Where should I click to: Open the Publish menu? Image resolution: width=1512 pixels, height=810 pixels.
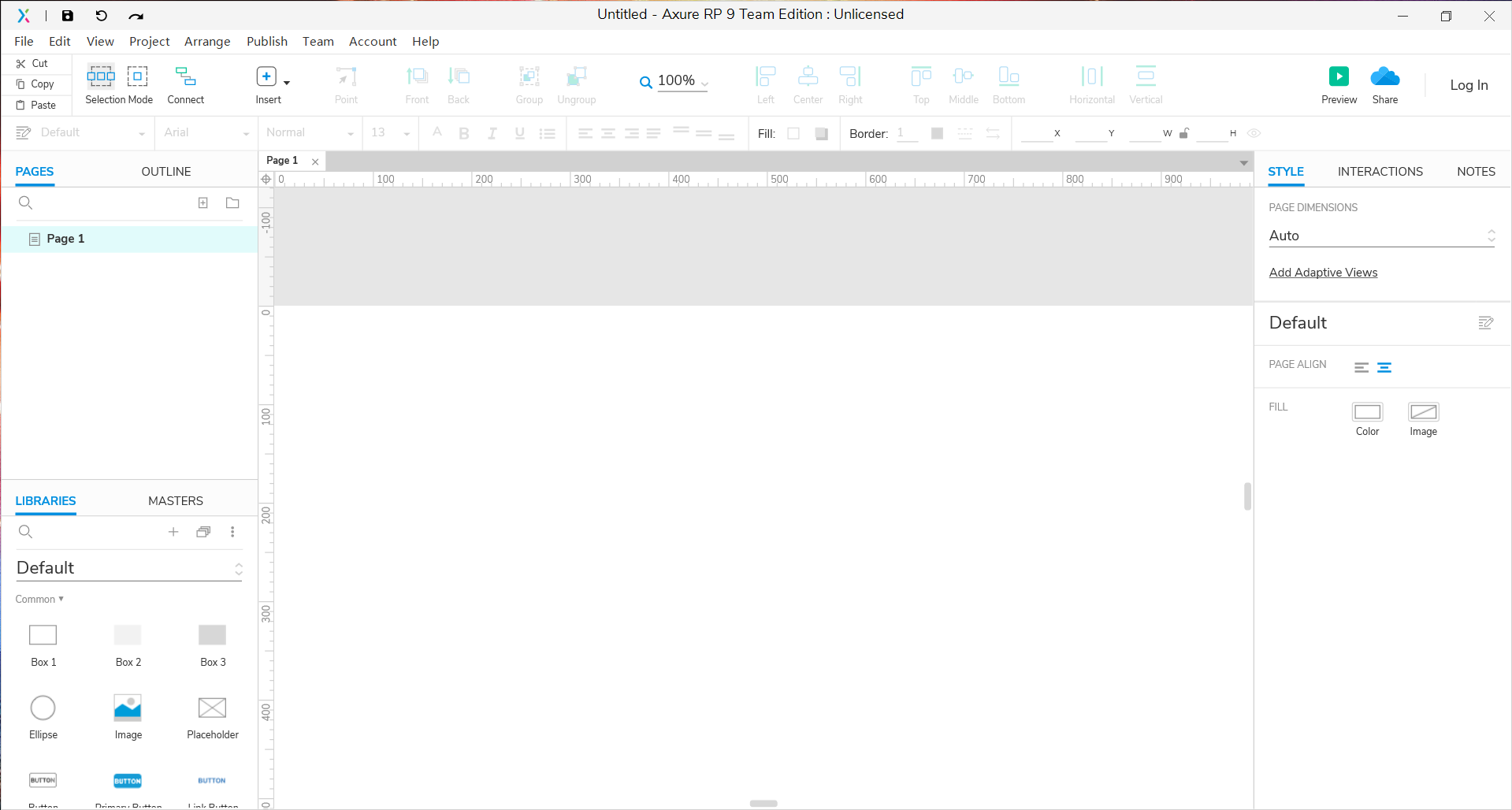(x=267, y=41)
